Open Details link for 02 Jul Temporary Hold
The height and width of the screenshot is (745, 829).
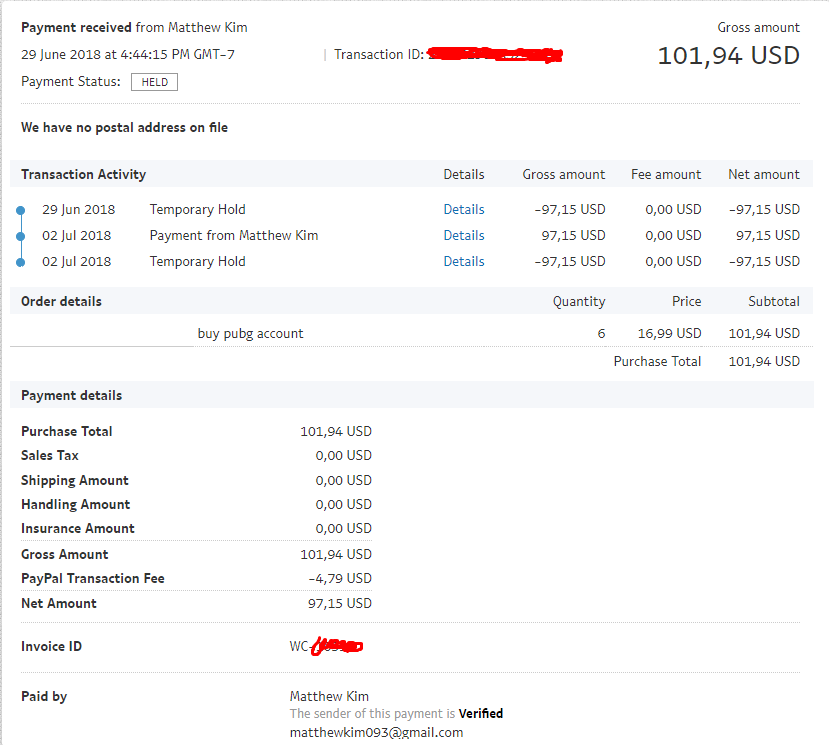464,261
